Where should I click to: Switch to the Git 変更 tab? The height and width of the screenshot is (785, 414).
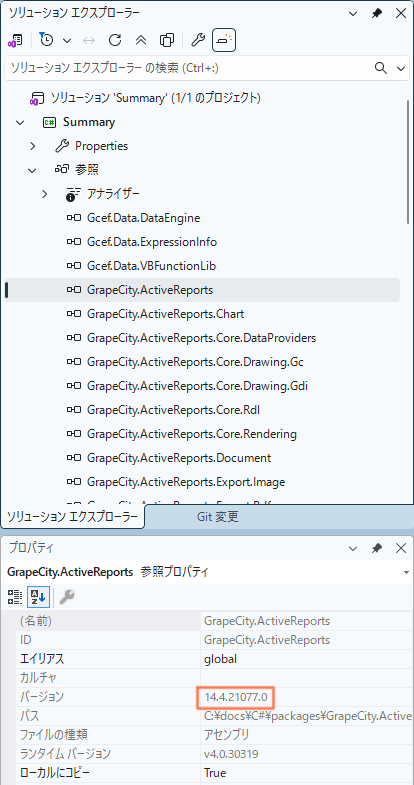click(217, 517)
